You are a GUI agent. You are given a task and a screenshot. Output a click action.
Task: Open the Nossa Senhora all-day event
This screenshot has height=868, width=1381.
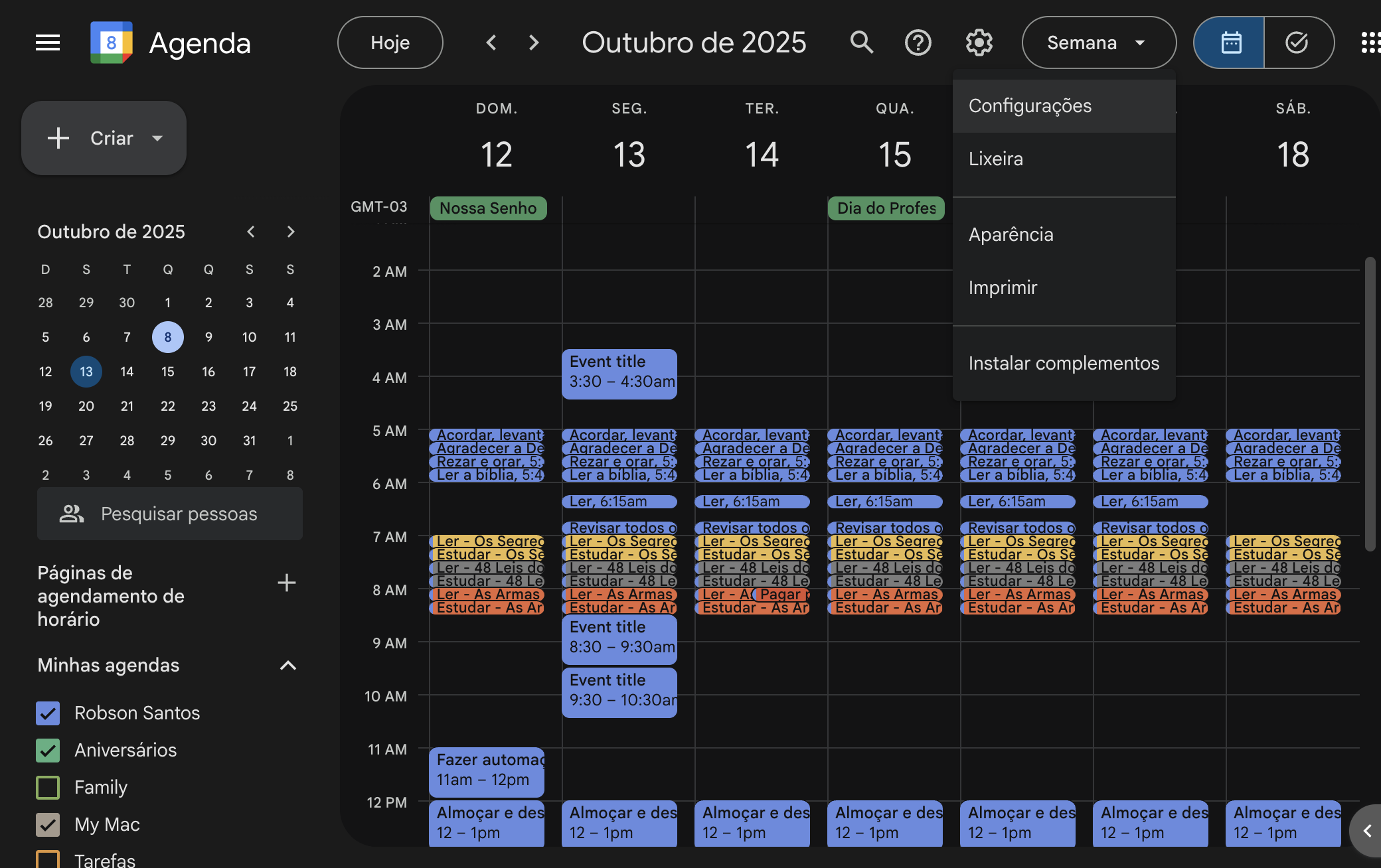[x=488, y=208]
